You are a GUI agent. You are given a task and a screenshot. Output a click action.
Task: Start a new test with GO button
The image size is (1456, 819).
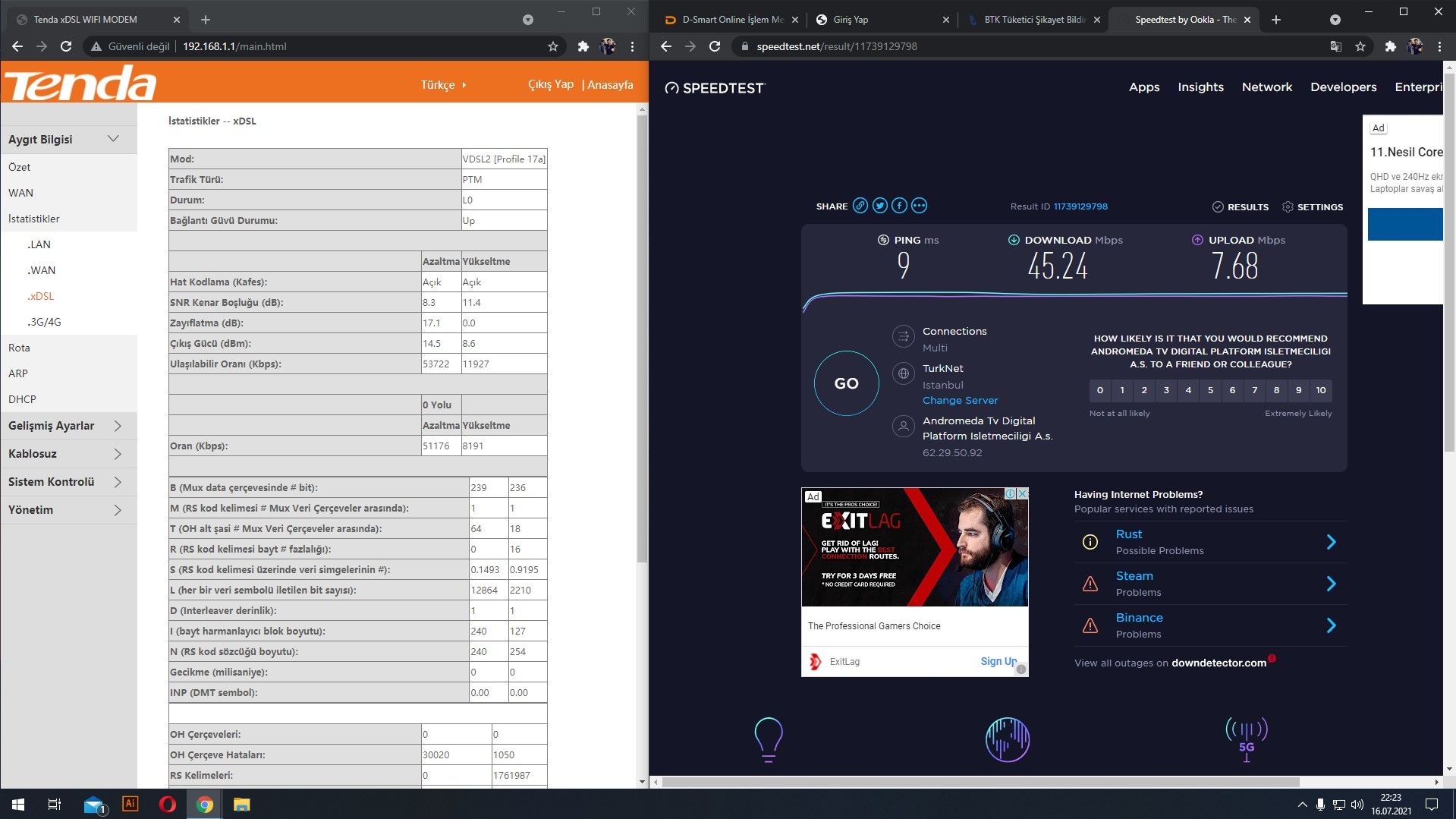click(x=846, y=383)
